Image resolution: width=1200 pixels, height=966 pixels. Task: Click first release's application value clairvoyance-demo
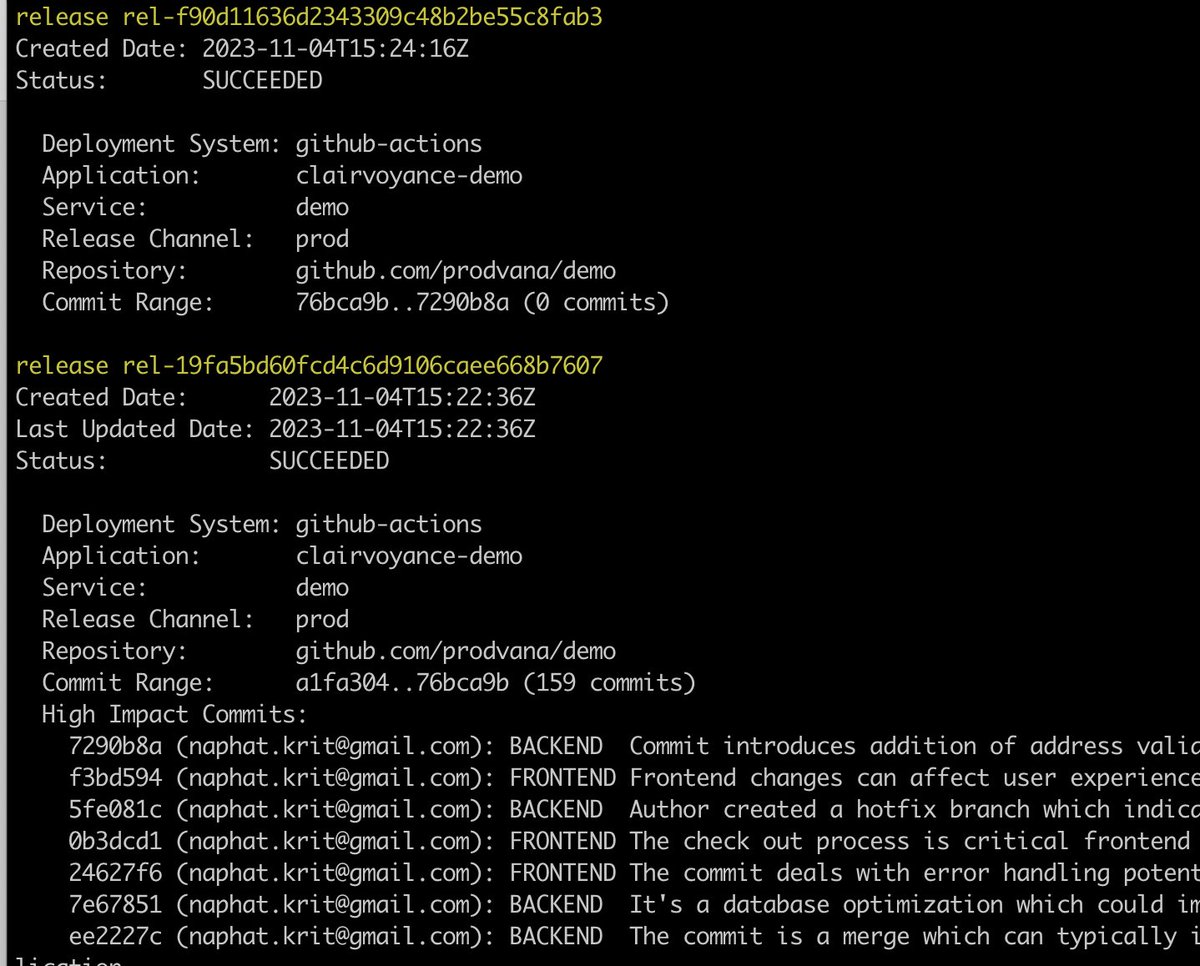(409, 176)
